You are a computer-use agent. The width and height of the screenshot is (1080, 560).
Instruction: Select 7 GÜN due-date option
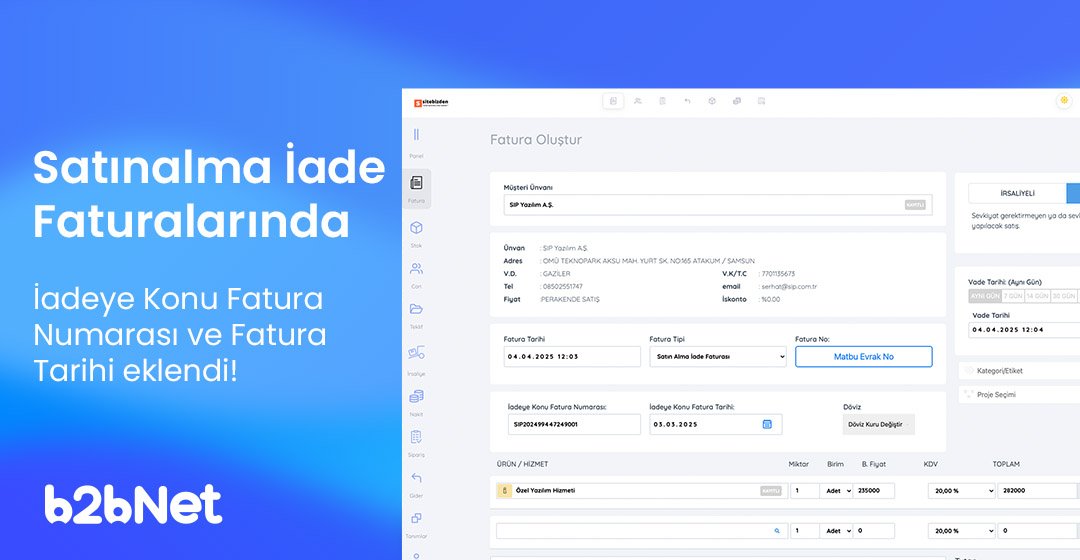pos(1012,295)
